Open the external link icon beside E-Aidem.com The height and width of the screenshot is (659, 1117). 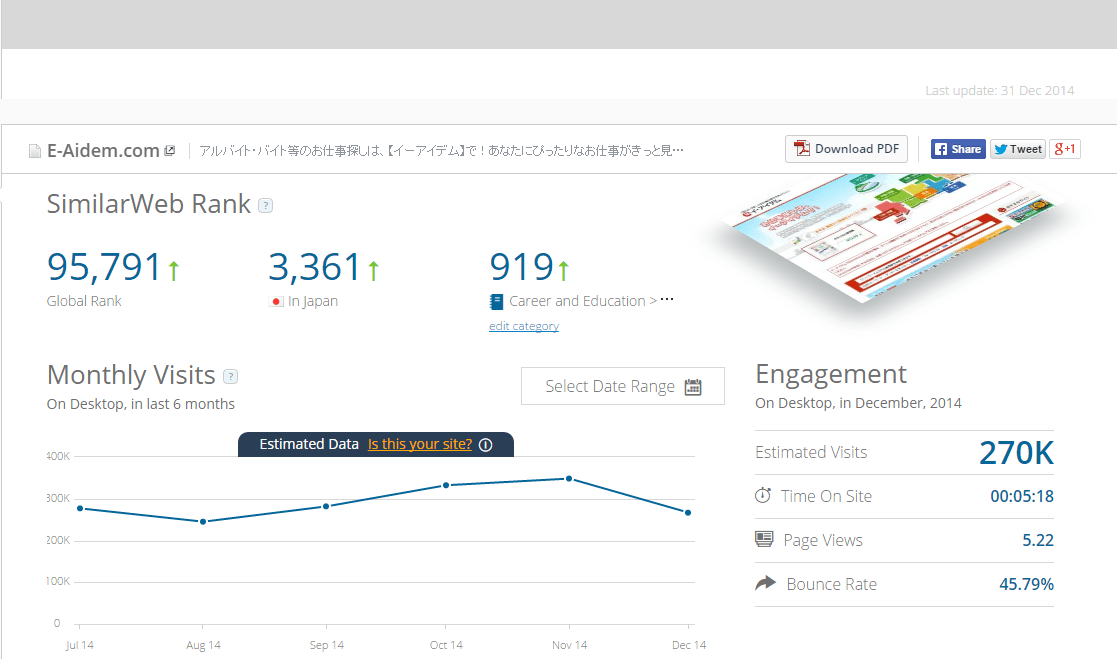(x=170, y=150)
